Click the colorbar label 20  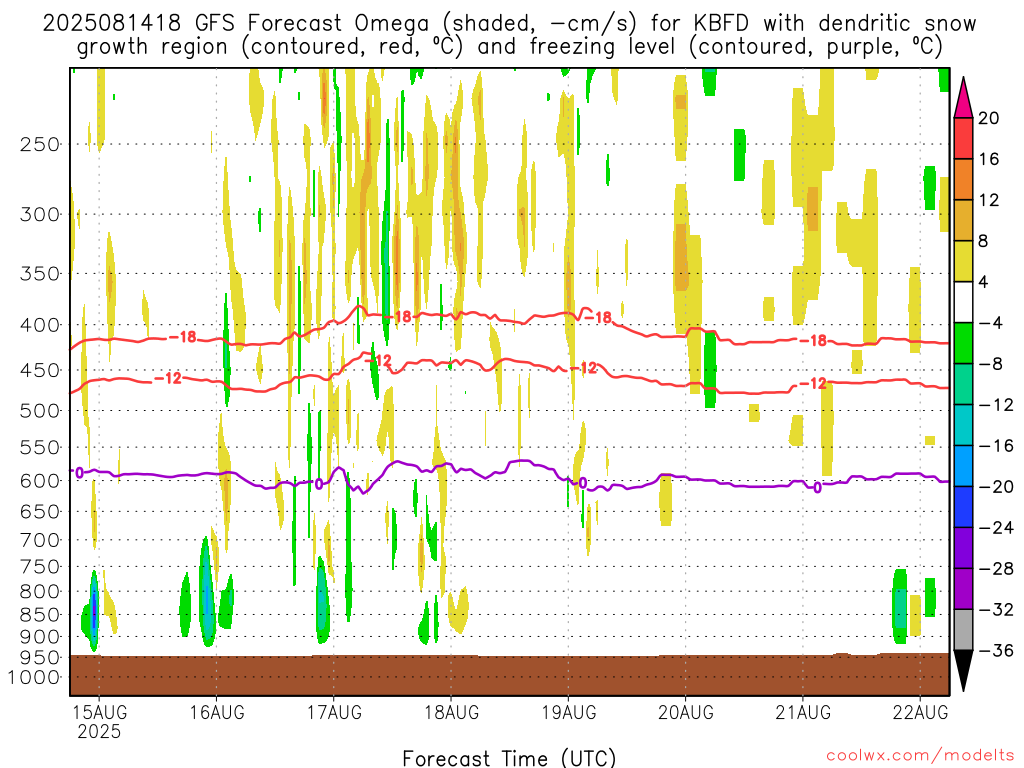989,118
